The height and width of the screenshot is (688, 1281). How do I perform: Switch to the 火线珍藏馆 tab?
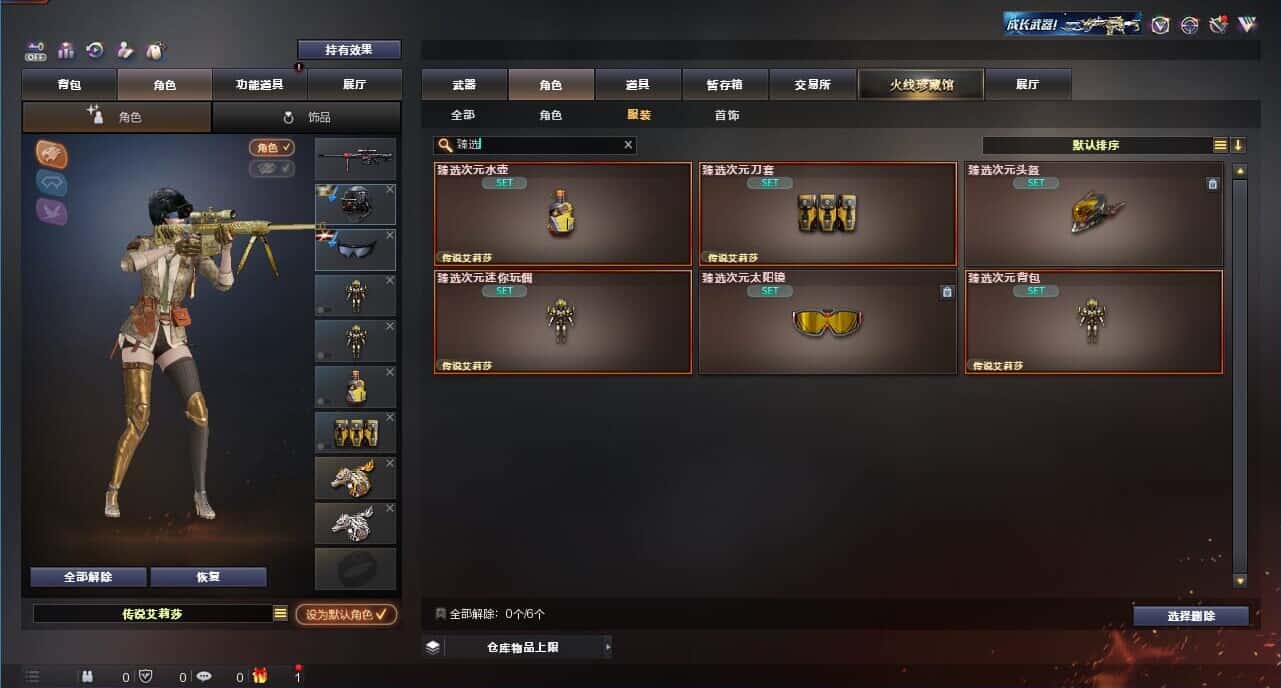pos(921,85)
